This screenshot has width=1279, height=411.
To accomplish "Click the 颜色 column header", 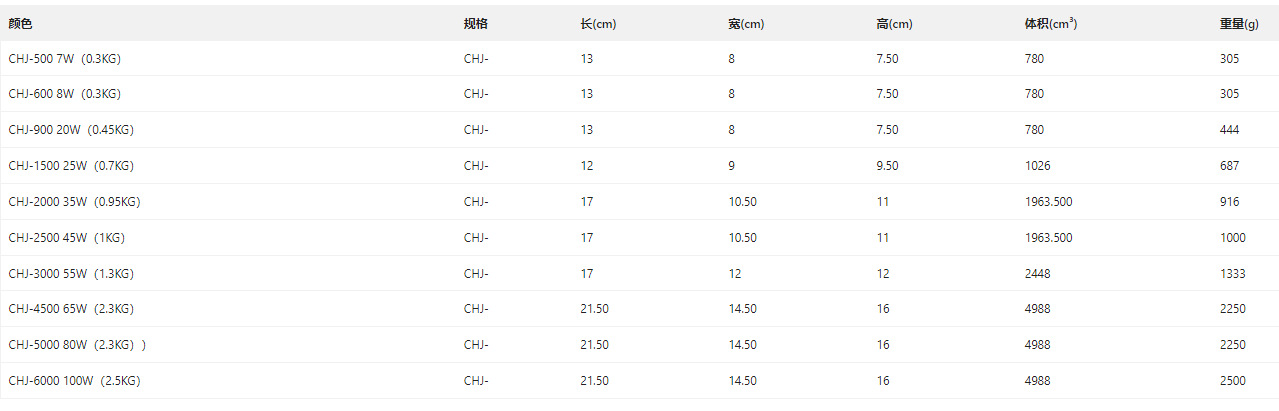I will coord(20,24).
